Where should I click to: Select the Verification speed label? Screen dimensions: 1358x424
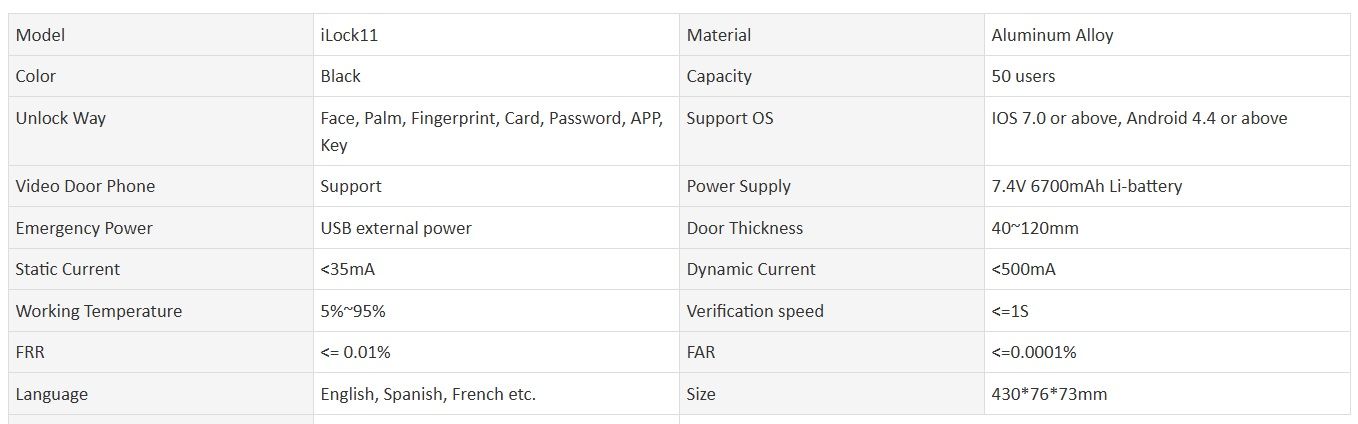pyautogui.click(x=755, y=311)
